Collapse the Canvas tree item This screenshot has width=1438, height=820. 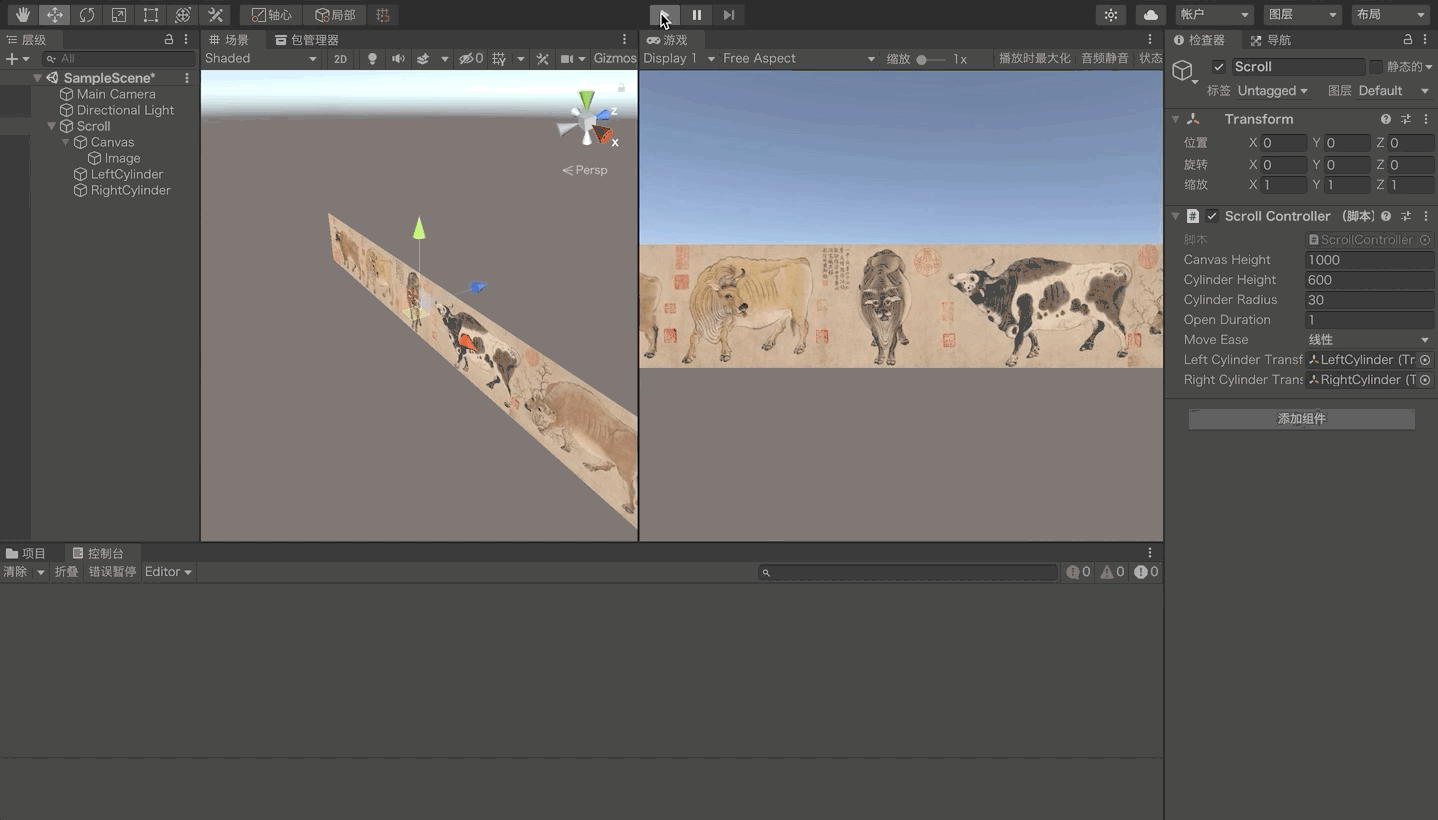[x=66, y=142]
